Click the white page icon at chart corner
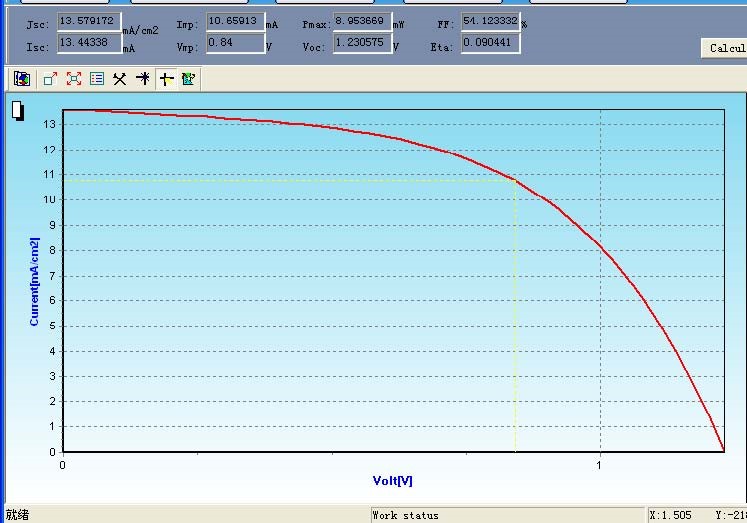The width and height of the screenshot is (747, 523). (x=18, y=111)
